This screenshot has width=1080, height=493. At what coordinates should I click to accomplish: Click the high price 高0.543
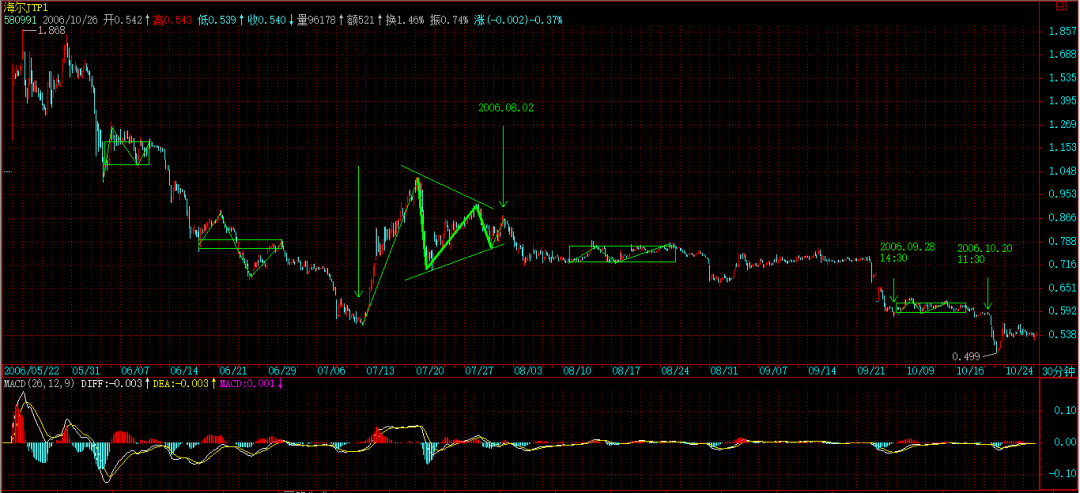(173, 20)
